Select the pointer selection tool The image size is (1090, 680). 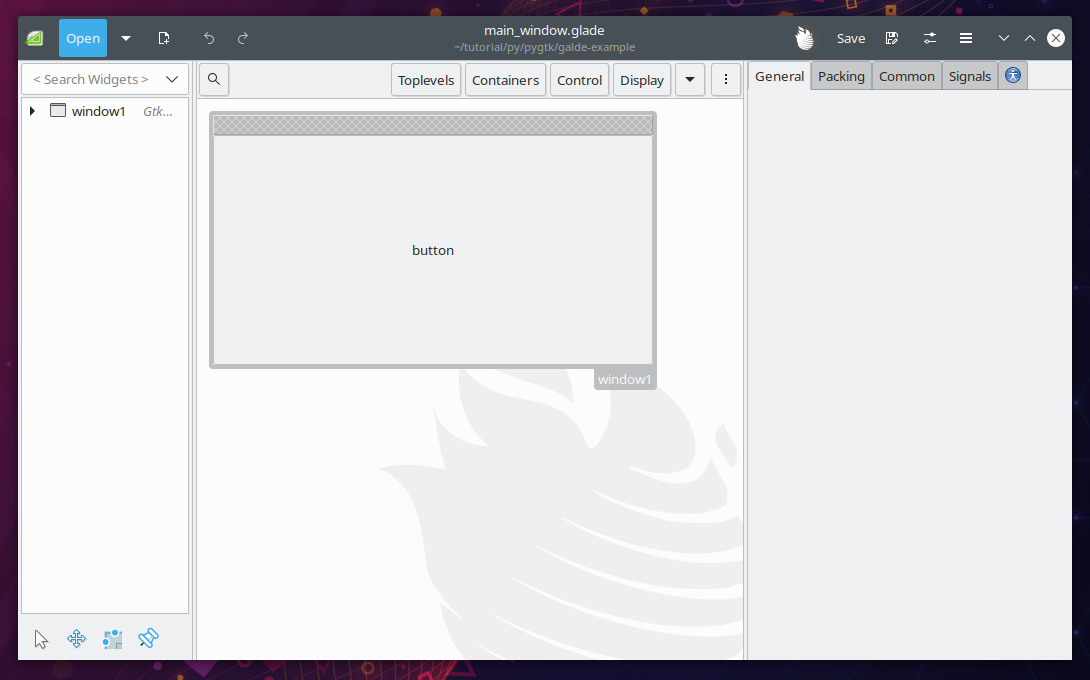[x=41, y=639]
